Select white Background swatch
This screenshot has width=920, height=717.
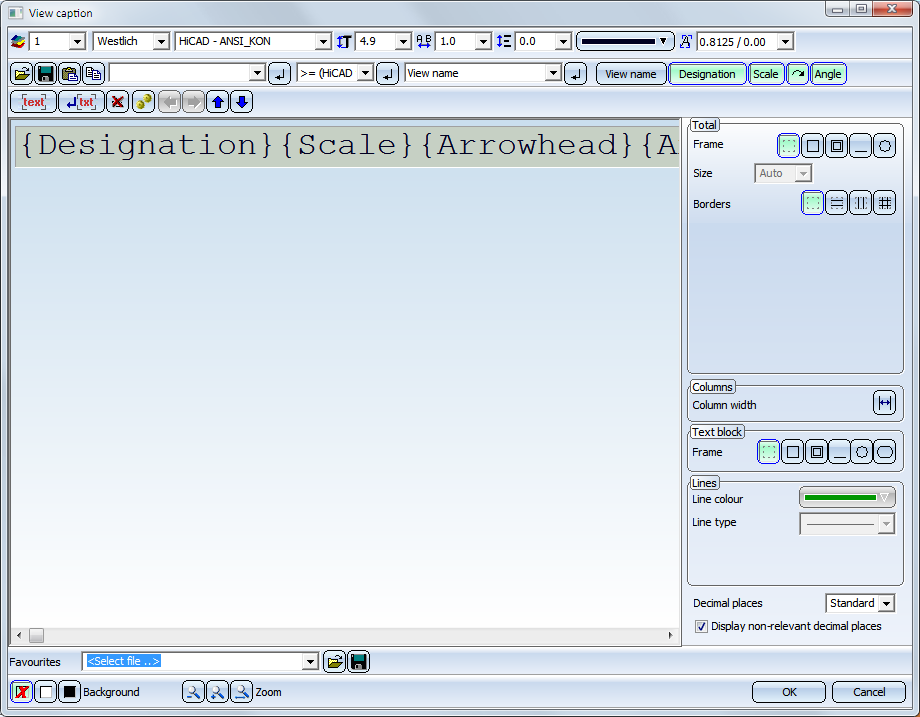pos(46,692)
